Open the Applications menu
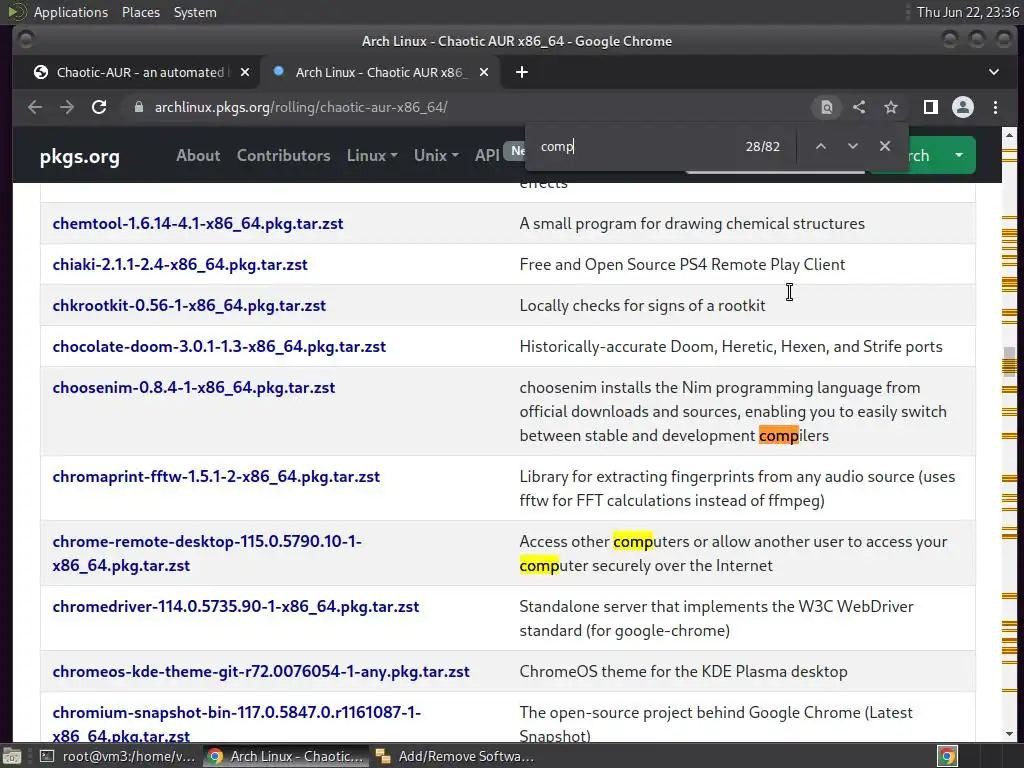 tap(71, 12)
